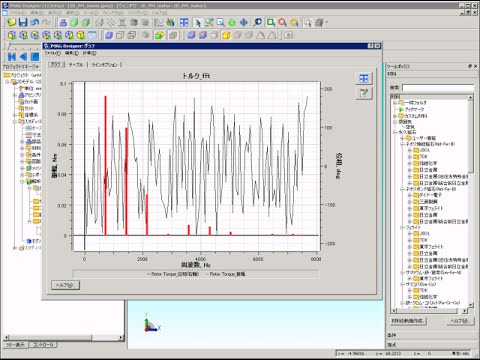Click the project manager horizontal scrollbar
The image size is (480, 360).
pos(63,337)
